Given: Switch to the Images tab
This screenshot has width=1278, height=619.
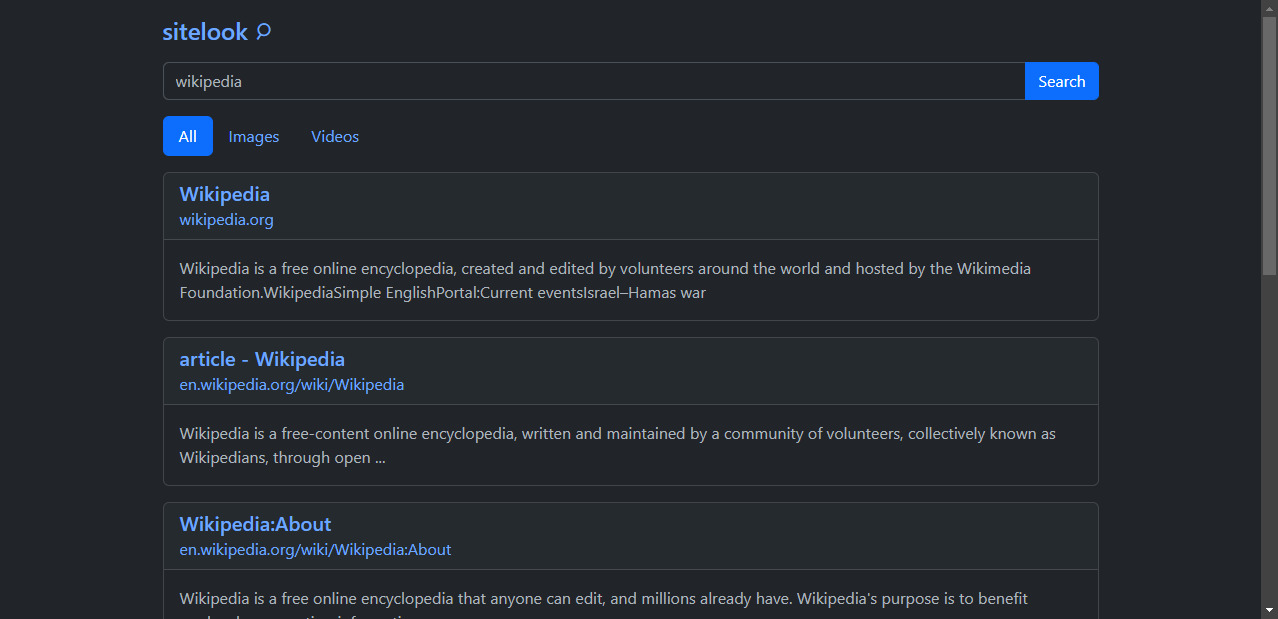Looking at the screenshot, I should tap(254, 136).
